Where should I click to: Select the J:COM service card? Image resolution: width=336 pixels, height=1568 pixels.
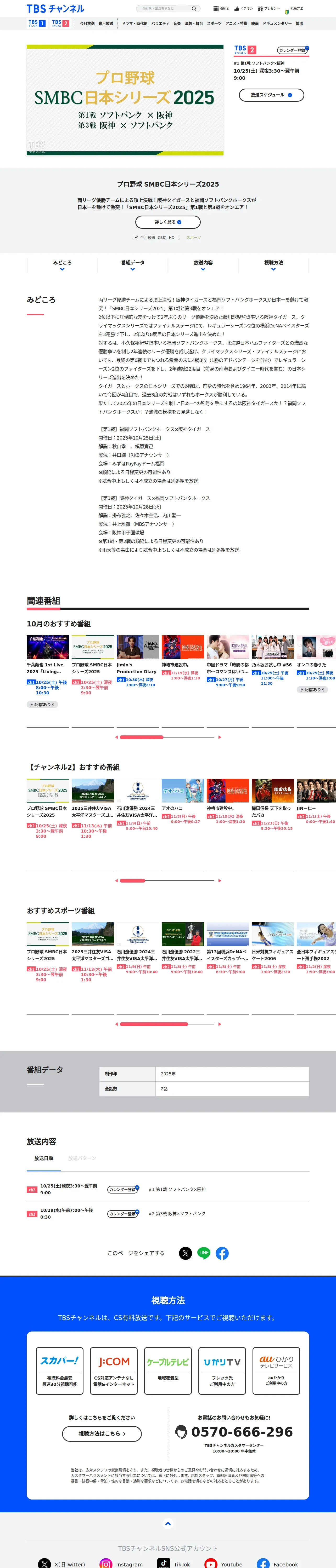(x=114, y=1371)
